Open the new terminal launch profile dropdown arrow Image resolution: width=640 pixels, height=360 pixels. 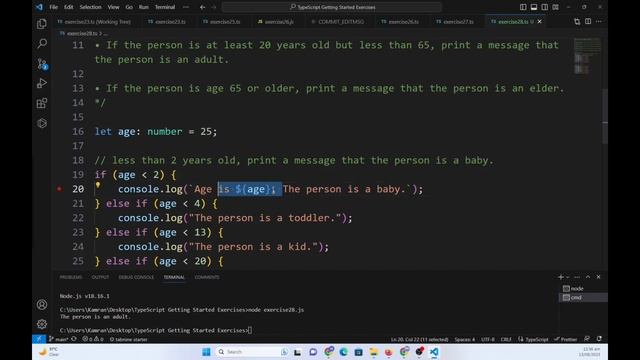(x=567, y=277)
